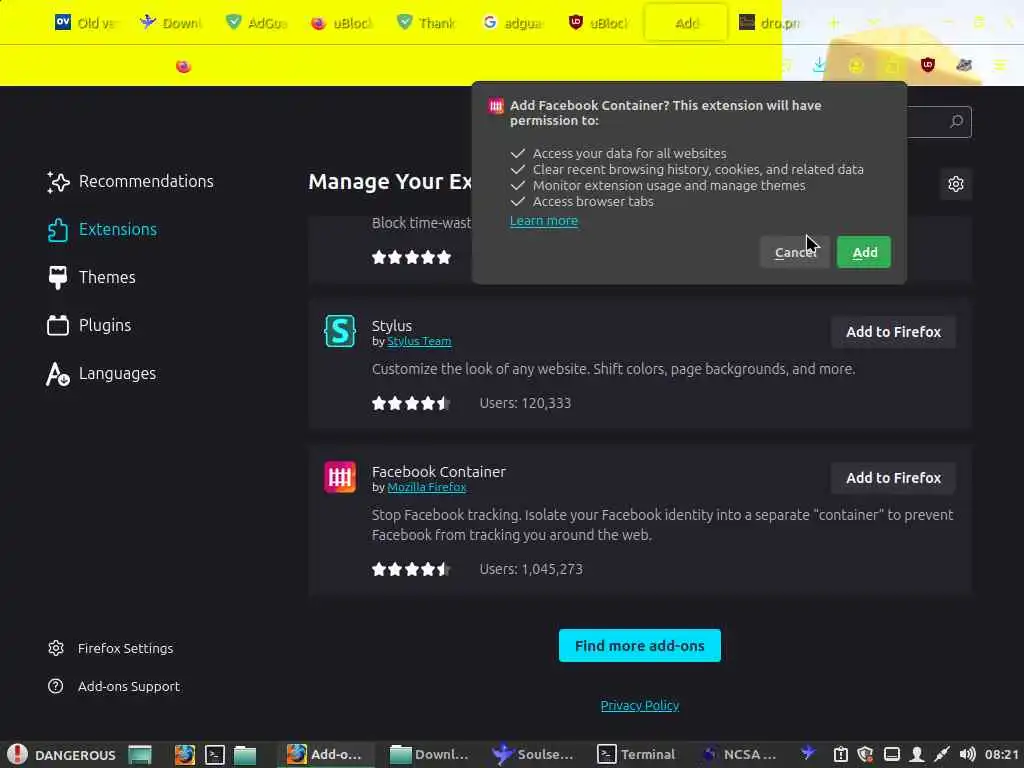Image resolution: width=1024 pixels, height=768 pixels.
Task: Confirm with the green Add button
Action: click(x=863, y=252)
